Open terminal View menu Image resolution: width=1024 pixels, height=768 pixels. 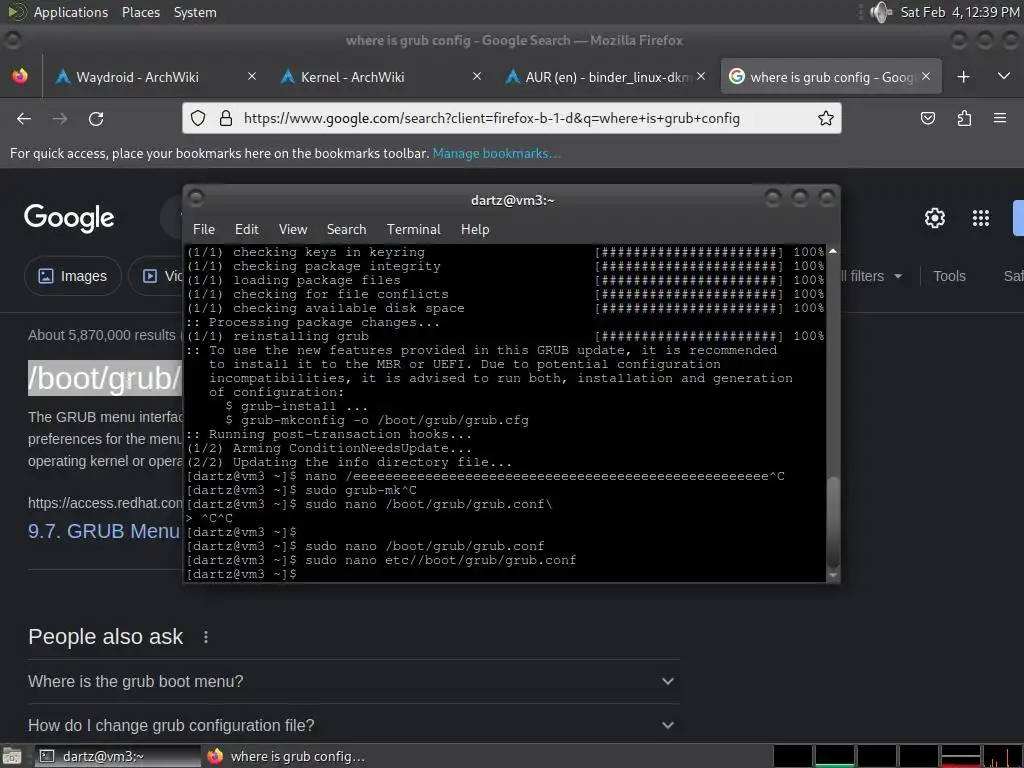(293, 229)
